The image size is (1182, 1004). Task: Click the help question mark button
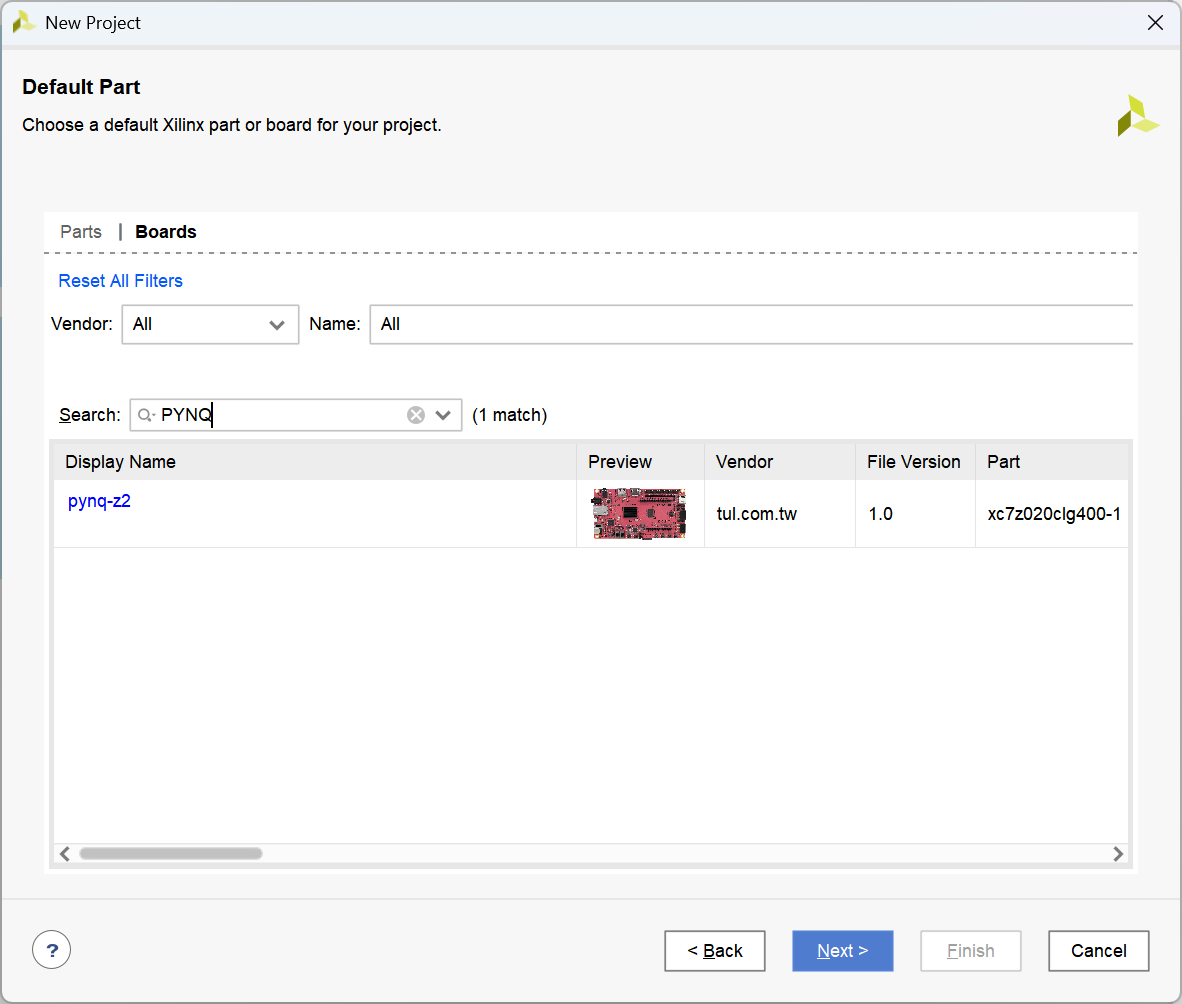[x=51, y=950]
